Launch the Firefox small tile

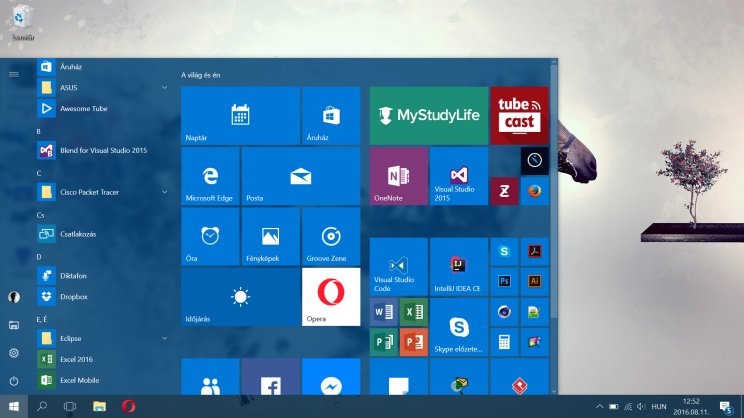tap(534, 191)
